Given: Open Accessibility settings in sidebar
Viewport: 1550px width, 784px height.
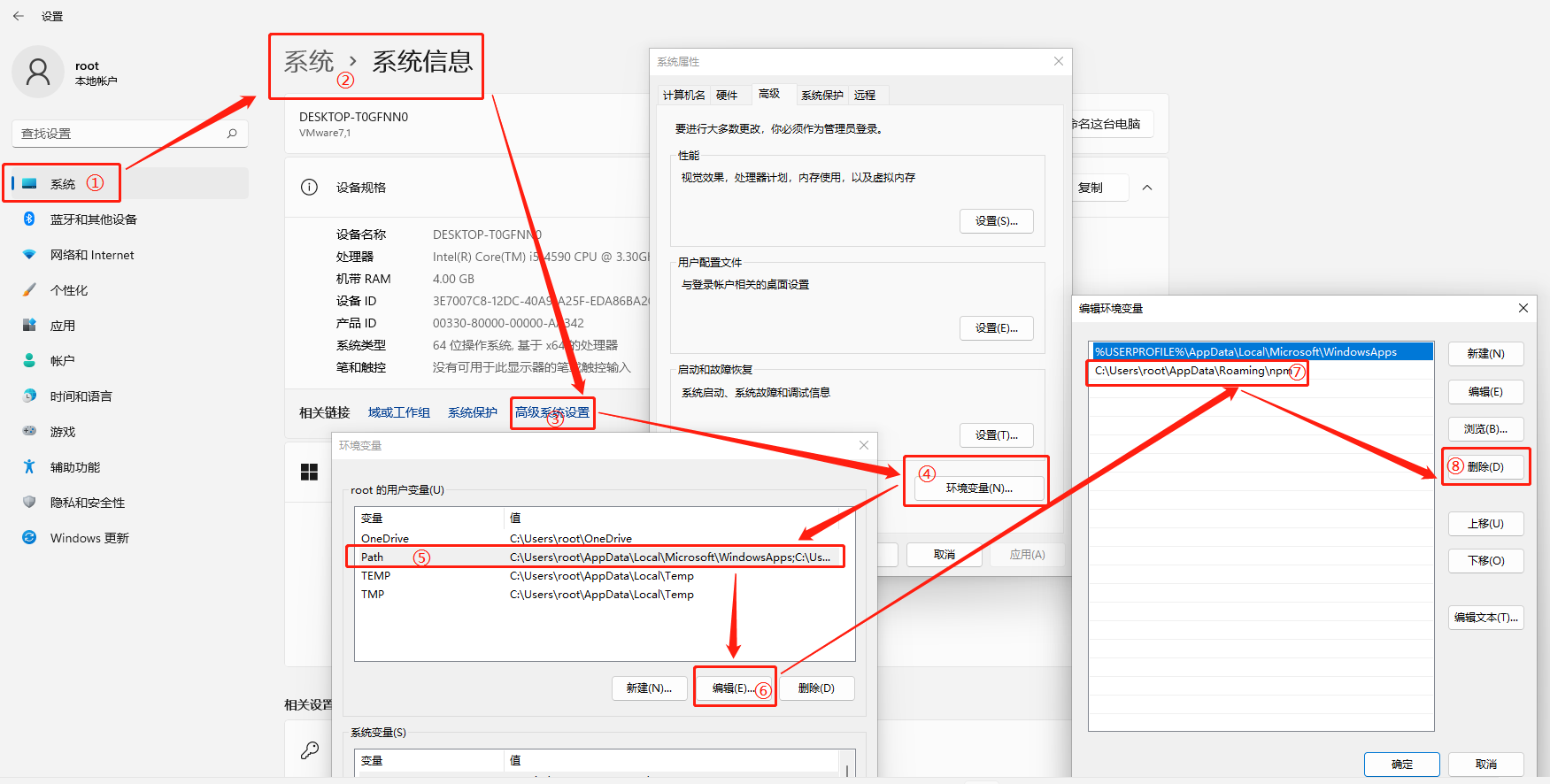Looking at the screenshot, I should tap(75, 467).
